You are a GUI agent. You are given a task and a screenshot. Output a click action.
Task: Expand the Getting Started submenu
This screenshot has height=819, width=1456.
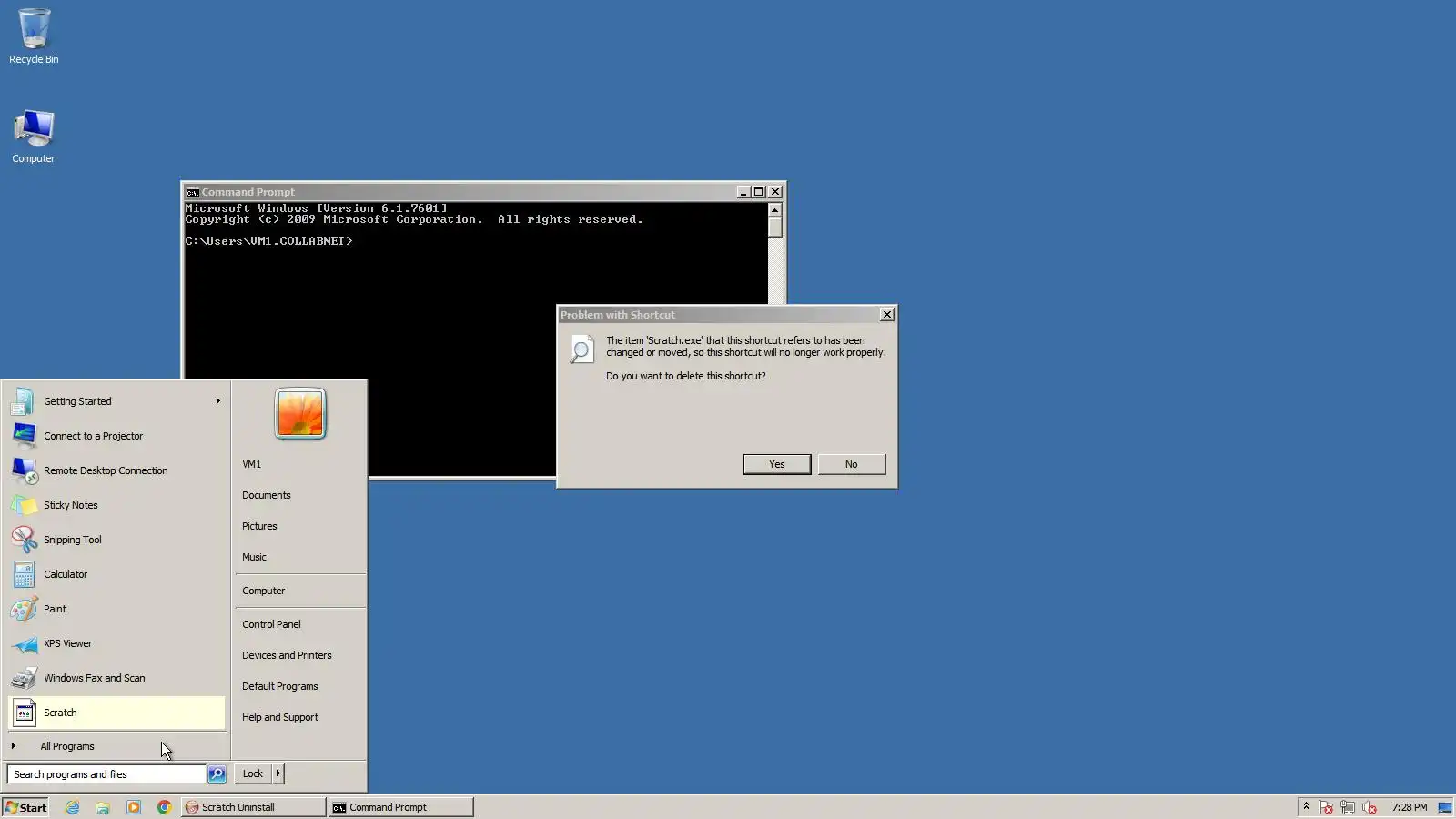pos(116,401)
